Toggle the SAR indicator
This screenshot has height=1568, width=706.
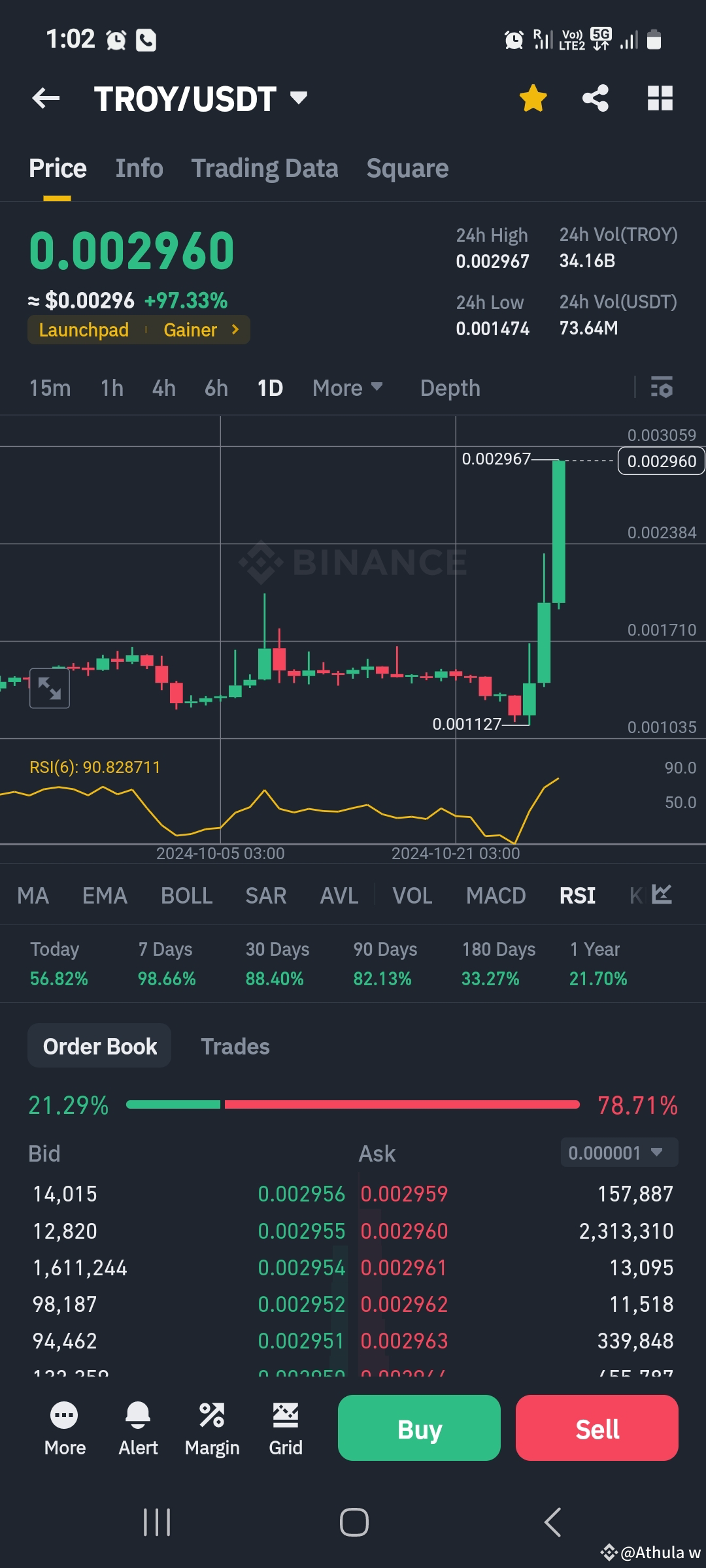(x=266, y=896)
